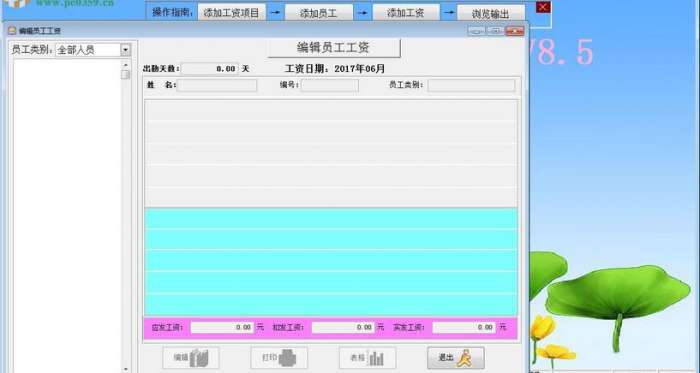The width and height of the screenshot is (700, 373).
Task: Open the 表格 table chart button
Action: click(x=367, y=358)
